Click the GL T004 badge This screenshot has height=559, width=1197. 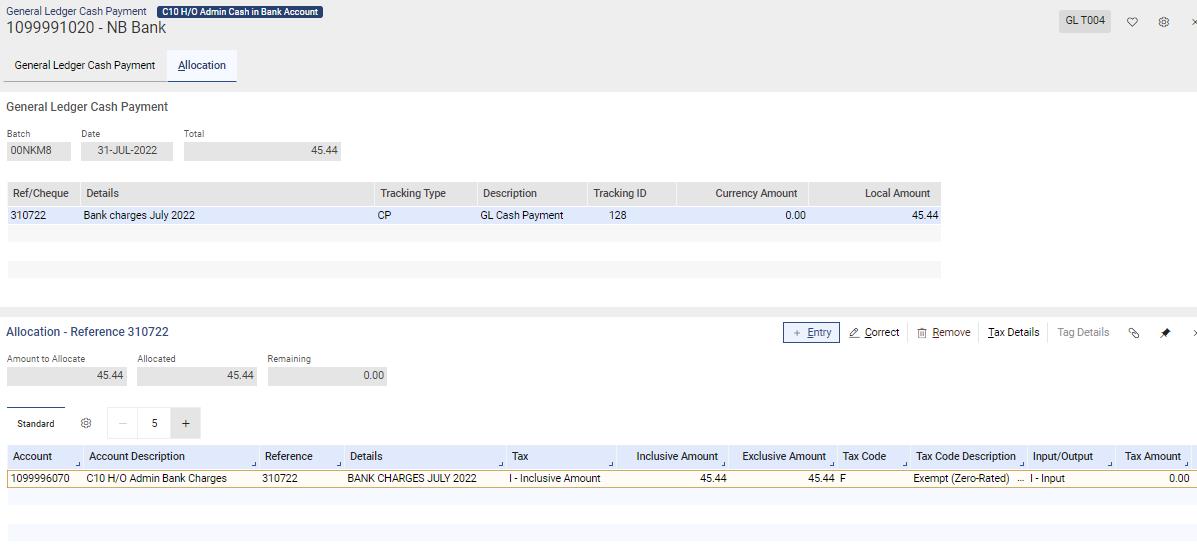coord(1085,21)
